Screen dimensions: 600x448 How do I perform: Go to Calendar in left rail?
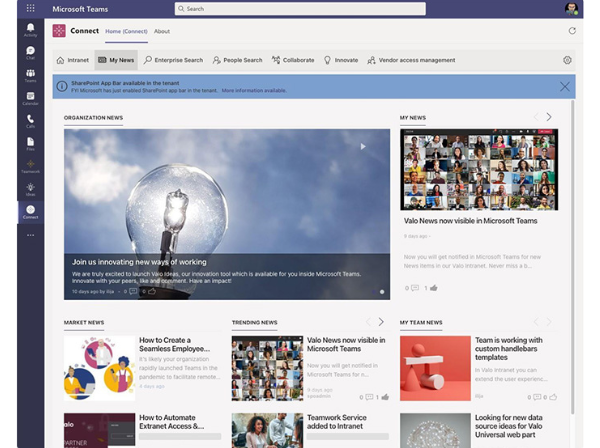click(x=30, y=98)
